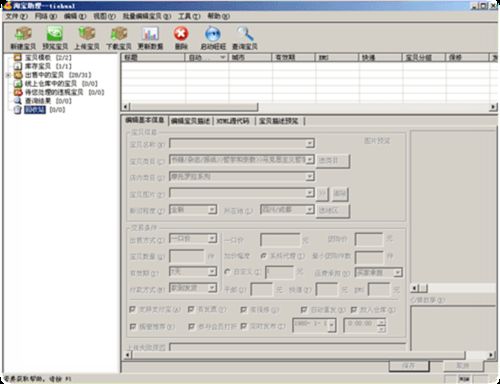Click the 保存 (save) button
Image resolution: width=500 pixels, height=384 pixels.
(409, 366)
